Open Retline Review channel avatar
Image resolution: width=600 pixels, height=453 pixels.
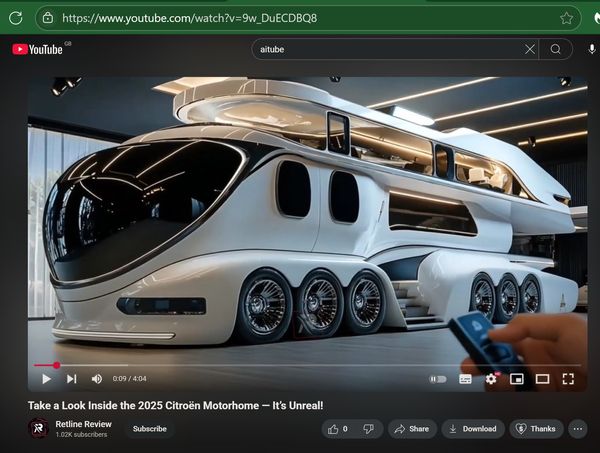[39, 429]
